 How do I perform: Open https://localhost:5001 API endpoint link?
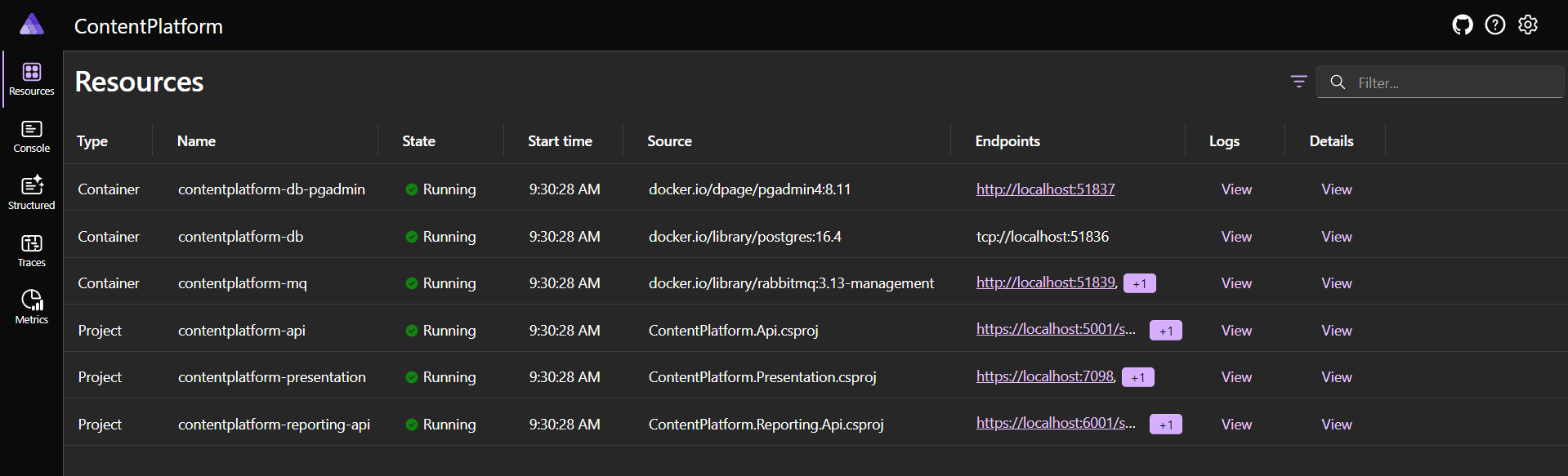[x=1056, y=329]
